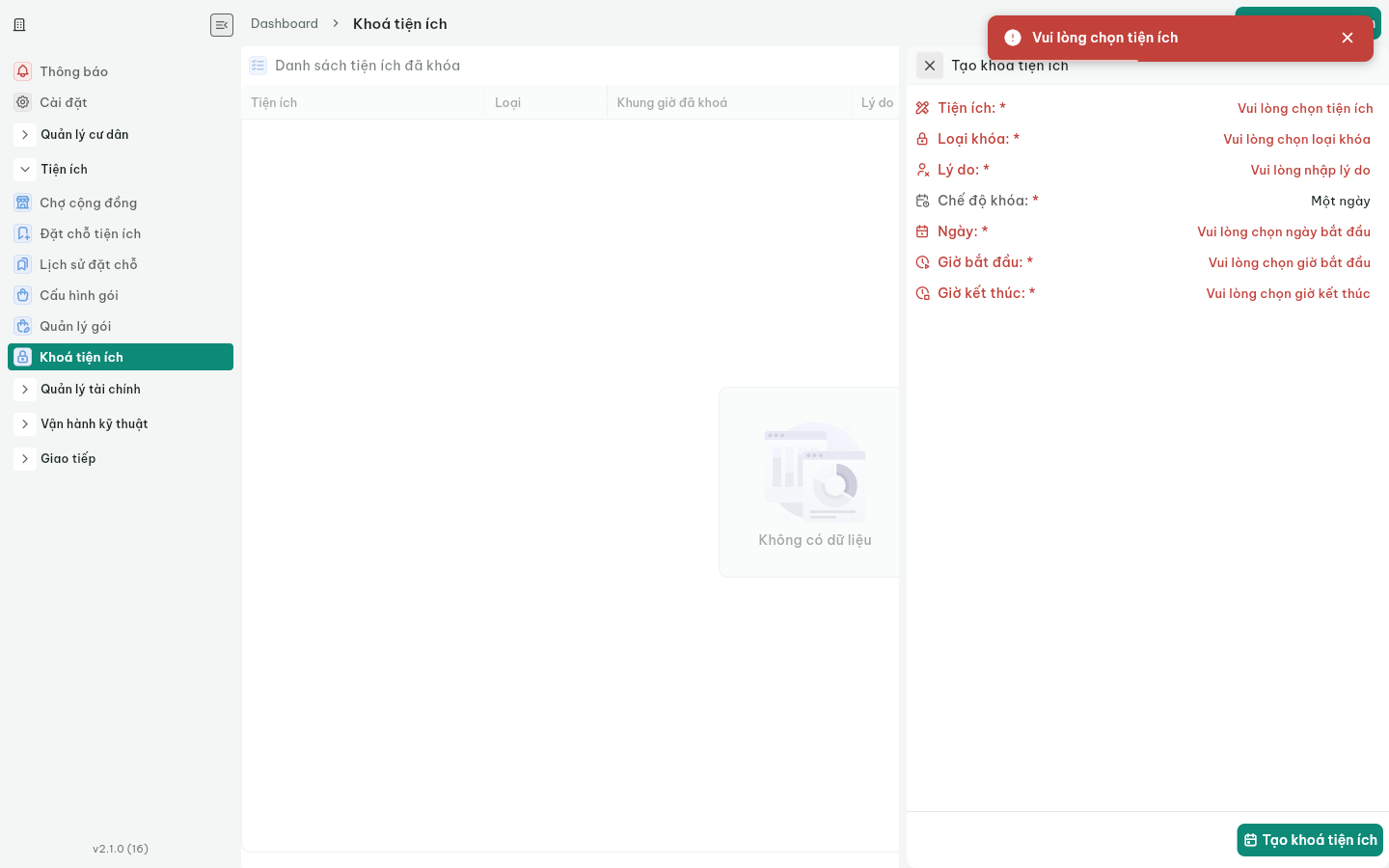
Task: Click the Khung giờ đã khoá column header
Action: pos(729,102)
